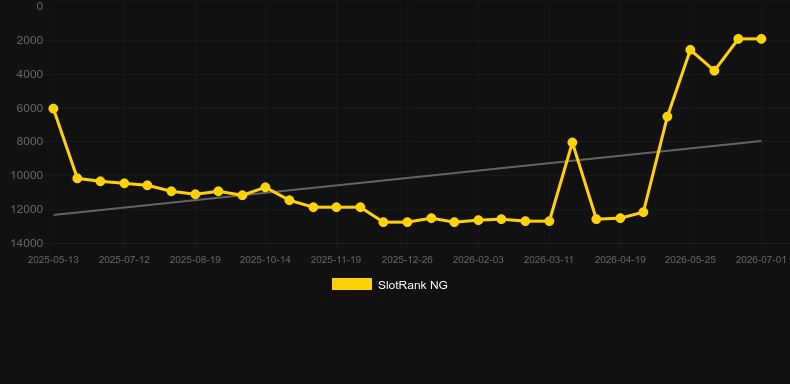
Task: Select the data point above 2025-10-14
Action: point(265,187)
